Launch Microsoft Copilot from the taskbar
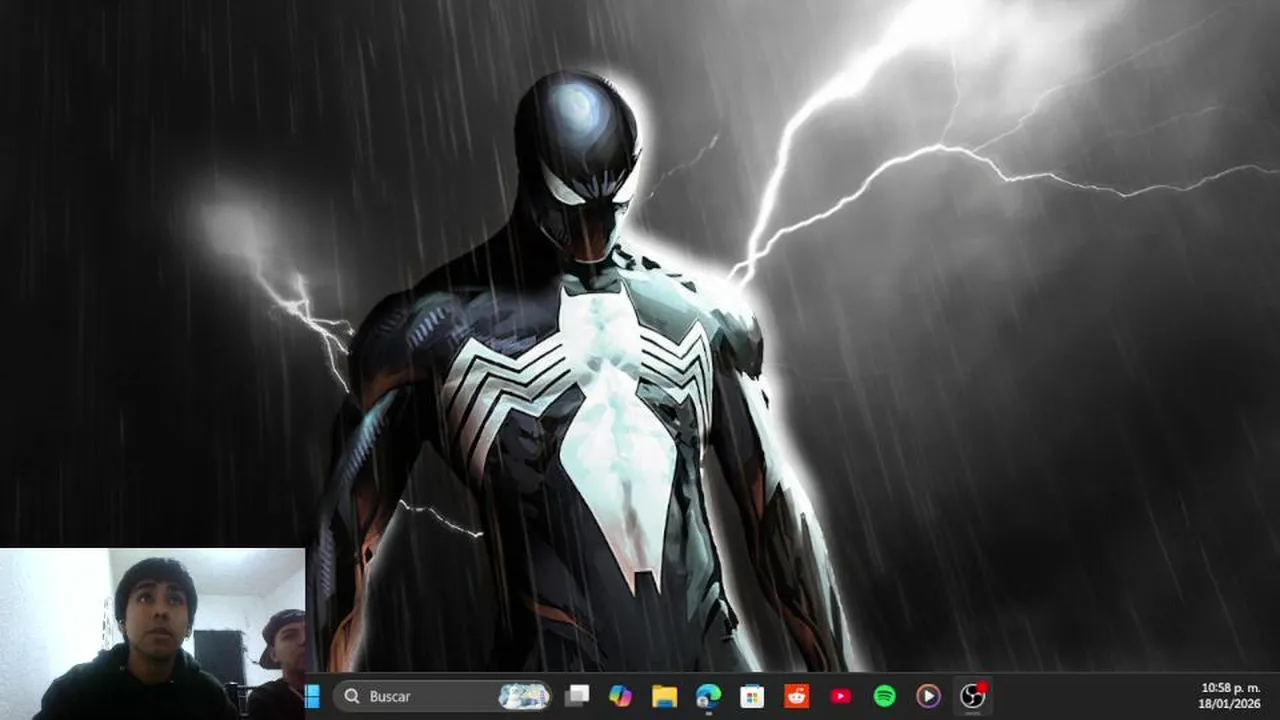The height and width of the screenshot is (720, 1280). click(x=621, y=696)
